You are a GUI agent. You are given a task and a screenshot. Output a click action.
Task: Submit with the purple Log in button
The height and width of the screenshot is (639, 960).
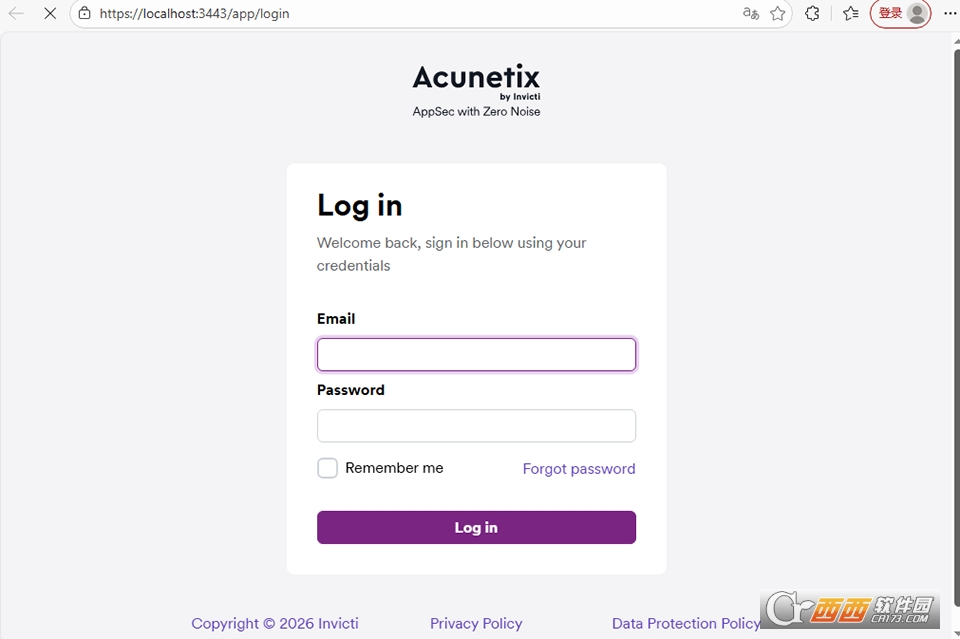coord(476,528)
